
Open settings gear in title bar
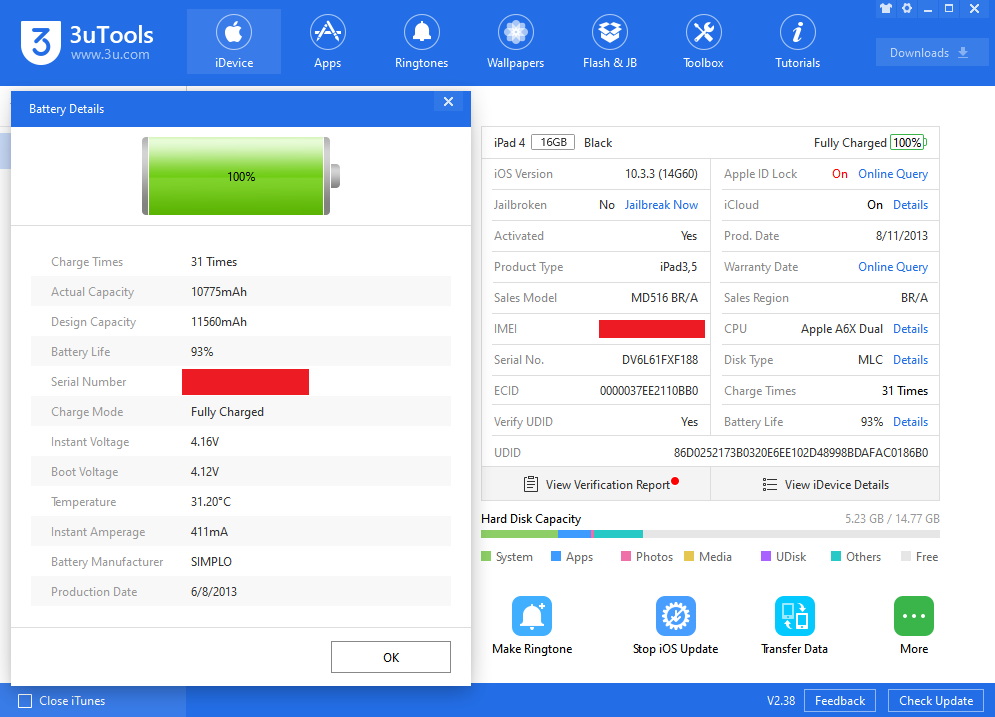(907, 8)
